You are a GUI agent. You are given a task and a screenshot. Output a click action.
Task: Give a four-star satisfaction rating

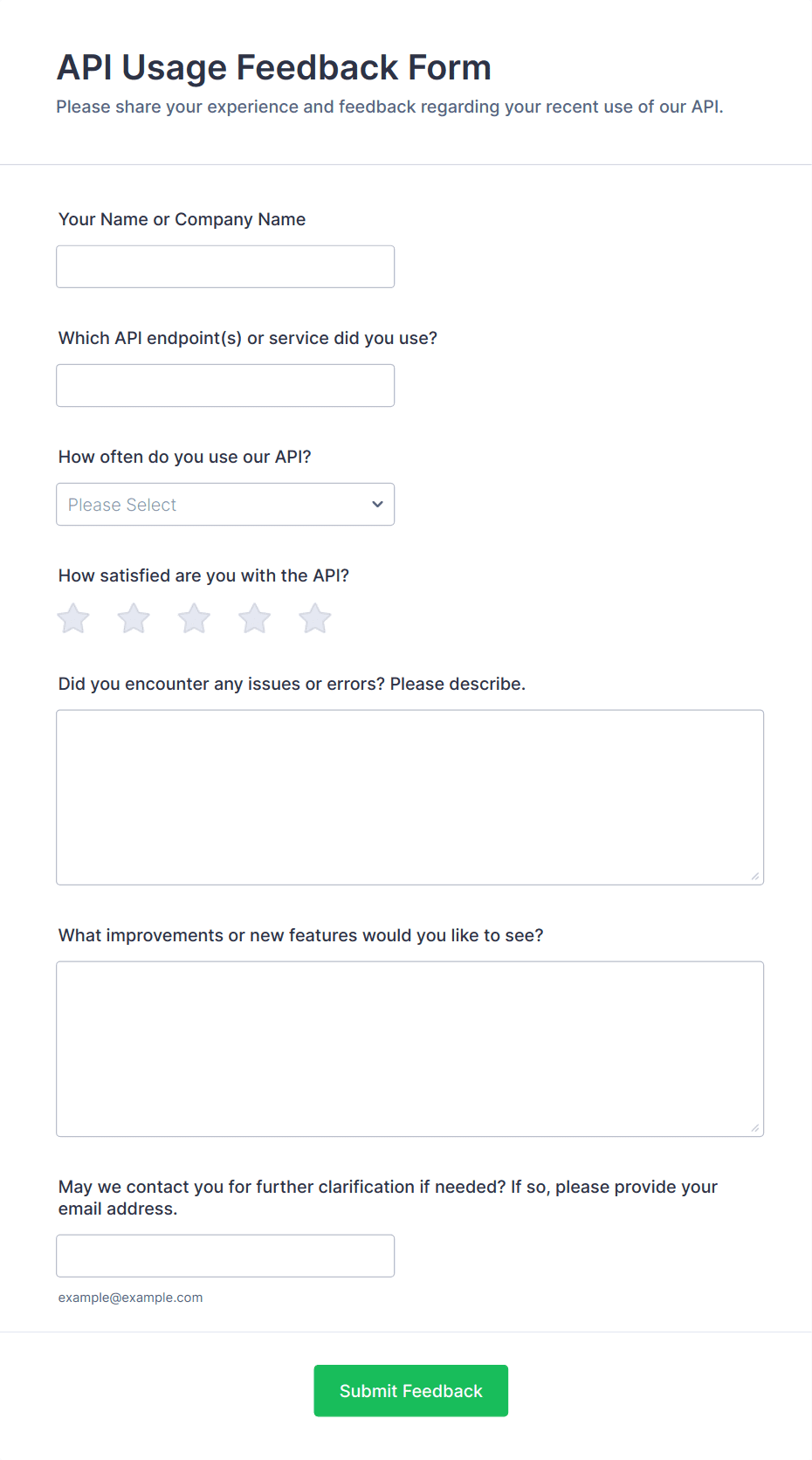point(255,619)
